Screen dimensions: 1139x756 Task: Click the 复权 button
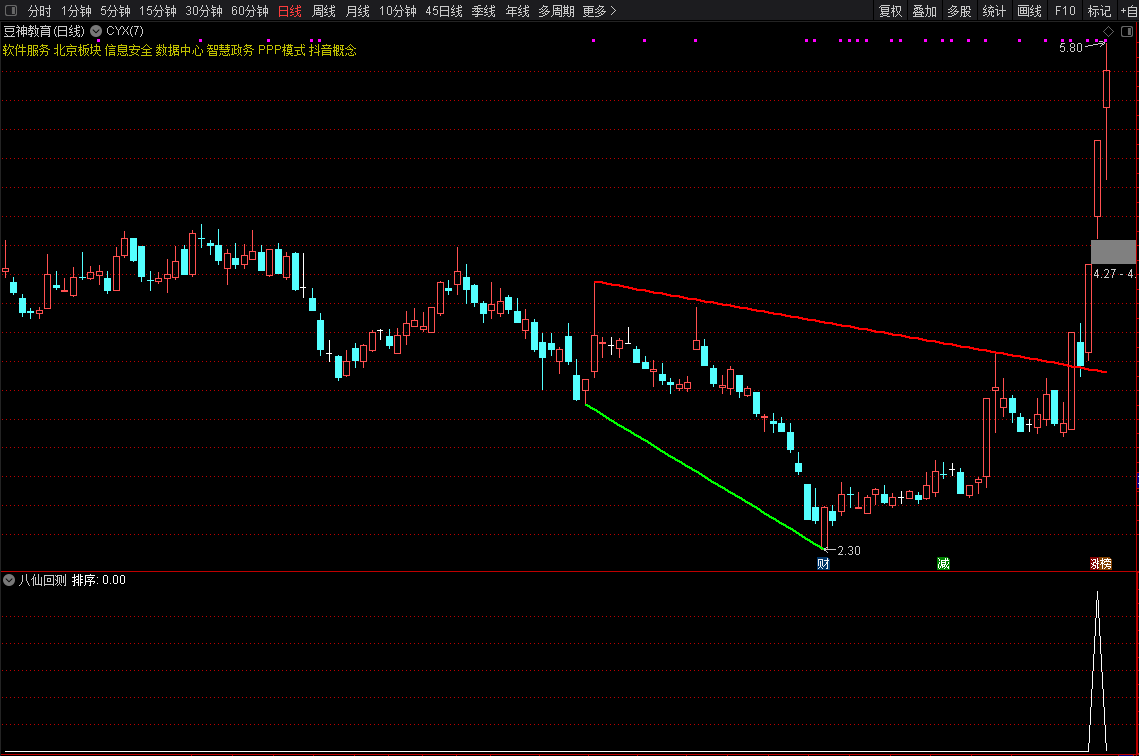[890, 11]
